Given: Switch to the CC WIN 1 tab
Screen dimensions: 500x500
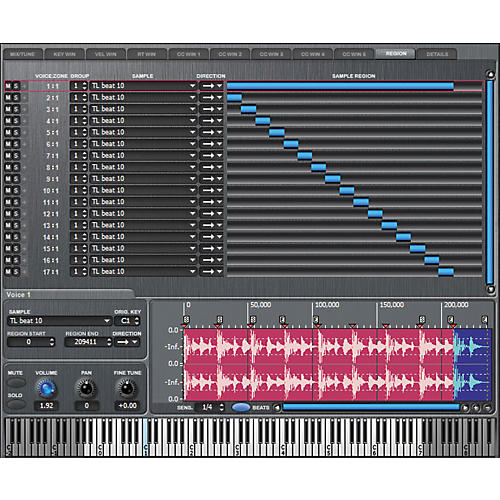Looking at the screenshot, I should pyautogui.click(x=188, y=54).
